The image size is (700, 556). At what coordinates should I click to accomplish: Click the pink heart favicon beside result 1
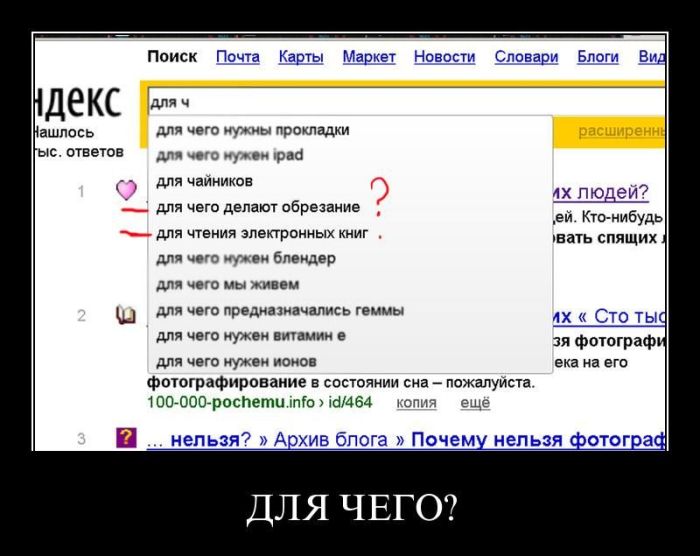[125, 190]
